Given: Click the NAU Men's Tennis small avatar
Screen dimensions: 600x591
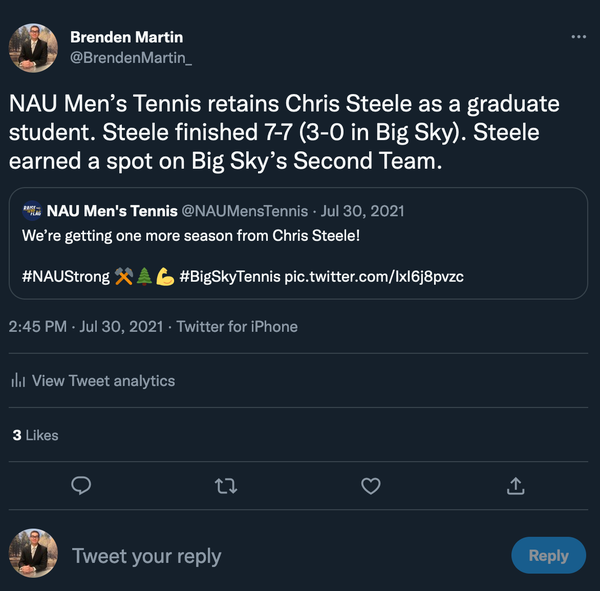Looking at the screenshot, I should [32, 211].
